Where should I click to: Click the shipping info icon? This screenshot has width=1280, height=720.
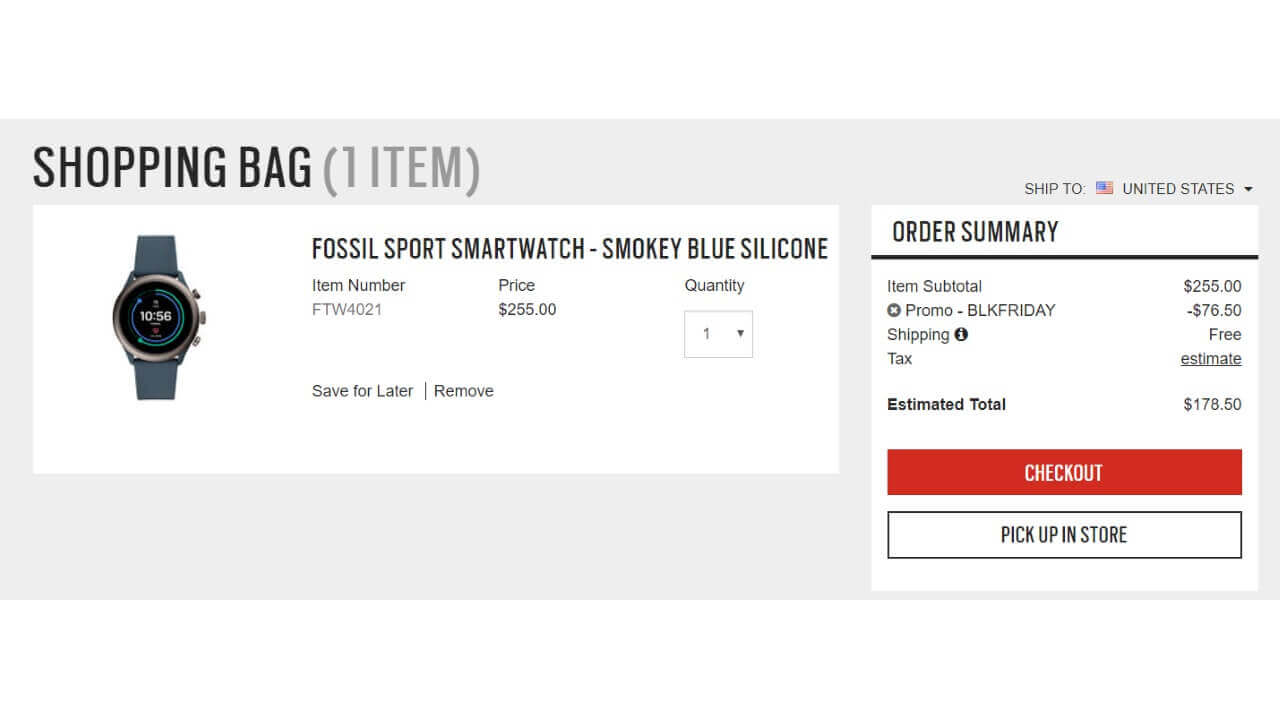[961, 335]
